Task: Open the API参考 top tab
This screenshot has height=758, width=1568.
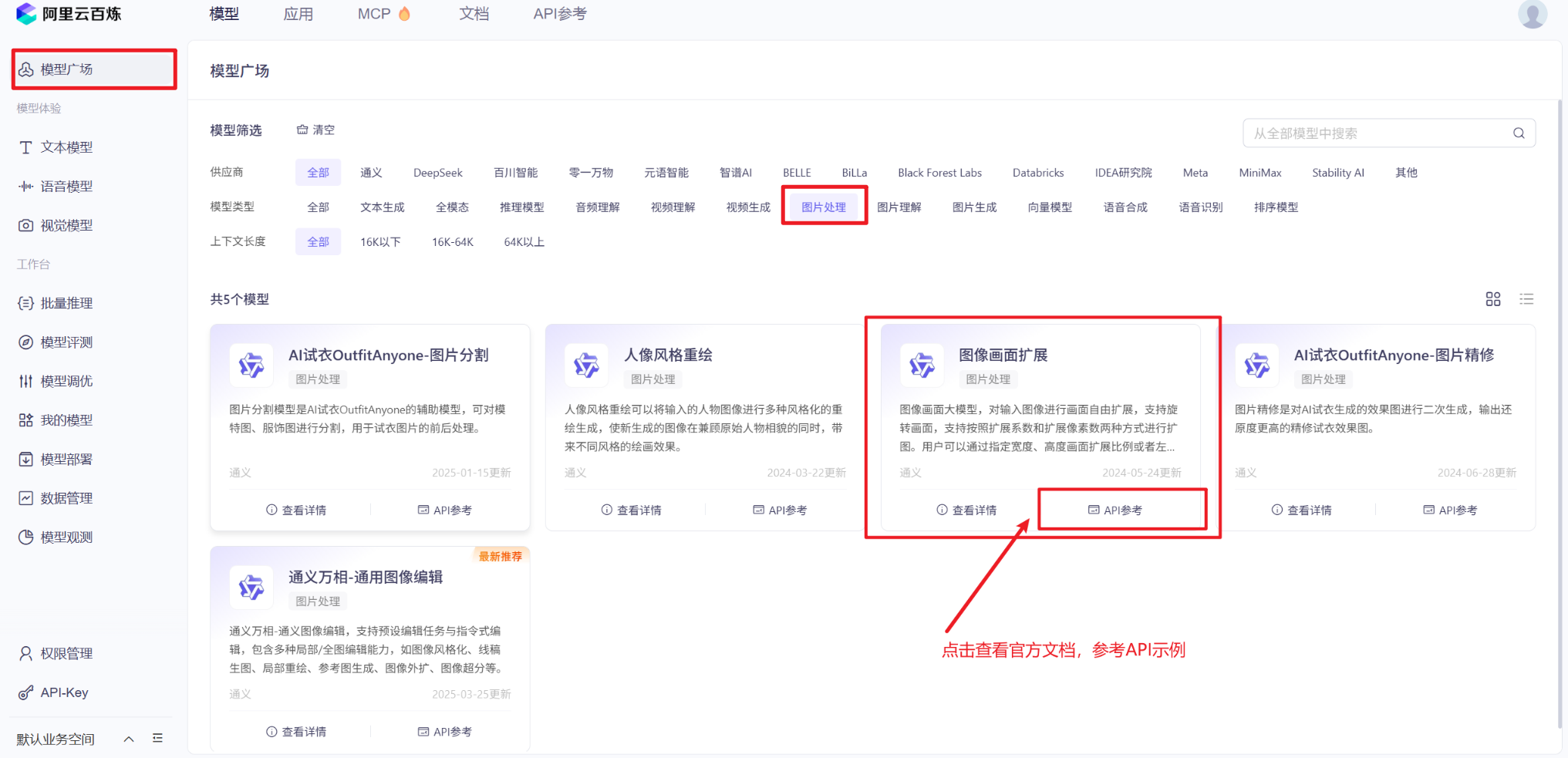Action: click(x=560, y=14)
